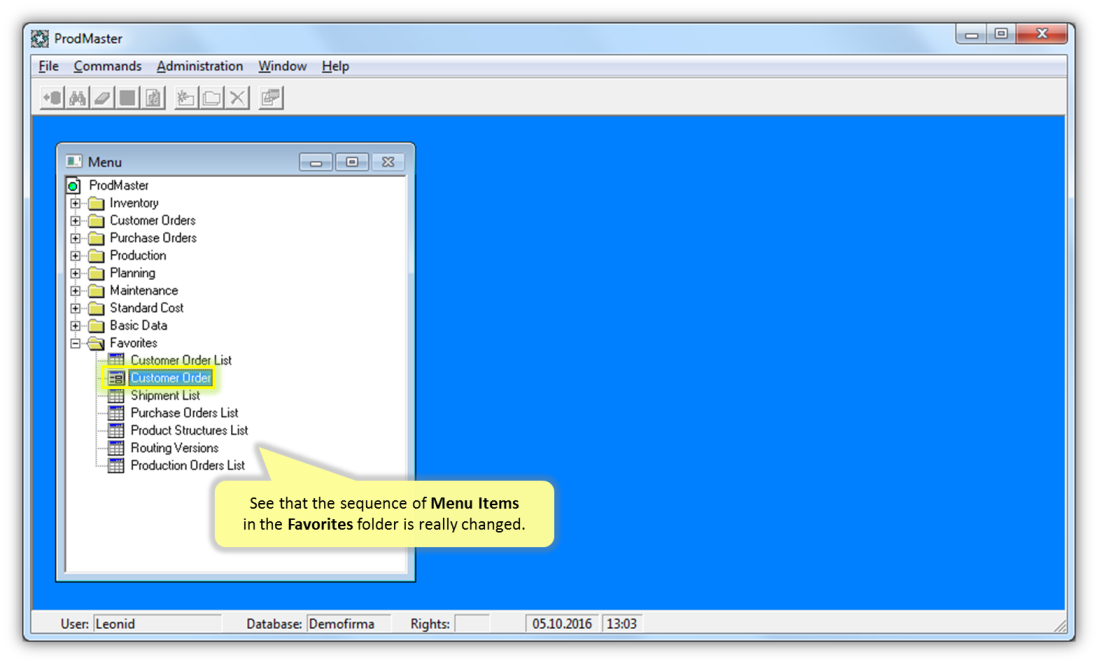Image resolution: width=1098 pixels, height=664 pixels.
Task: Click the Maintenance folder icon
Action: (x=97, y=291)
